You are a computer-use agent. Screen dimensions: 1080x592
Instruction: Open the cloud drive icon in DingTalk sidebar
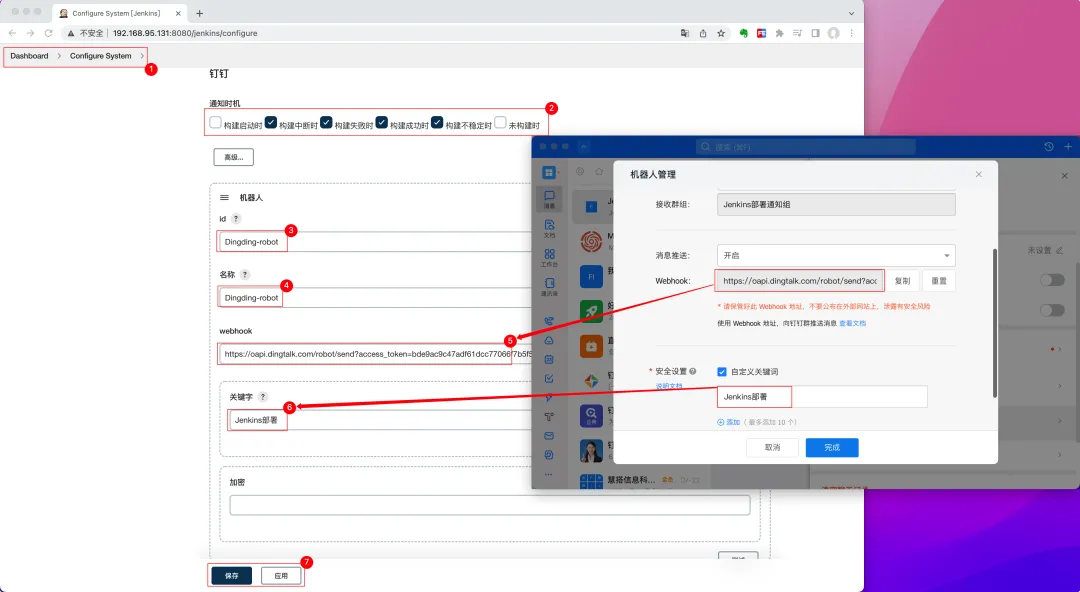pyautogui.click(x=549, y=340)
